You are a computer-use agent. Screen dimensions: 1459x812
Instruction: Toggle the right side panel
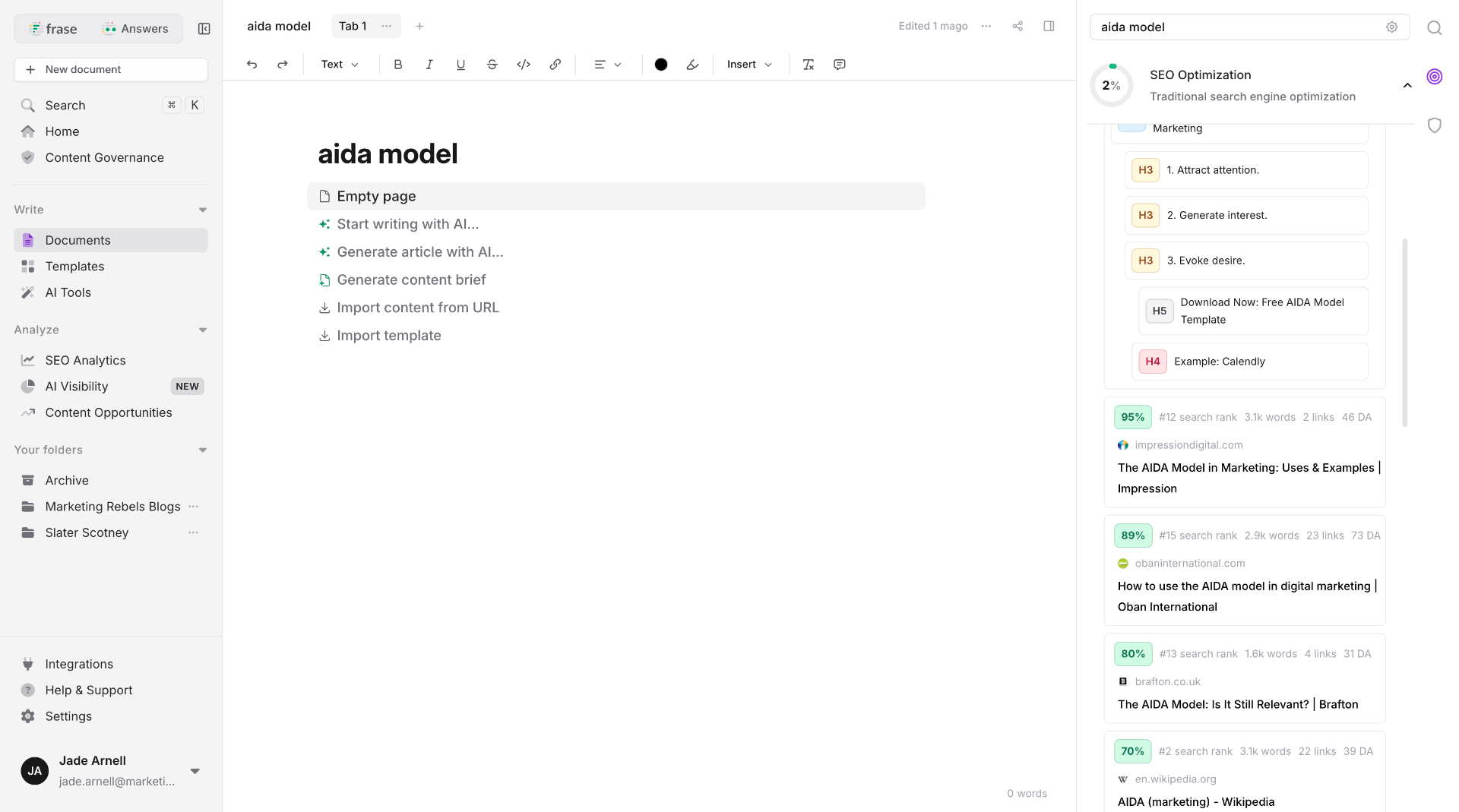pos(1049,26)
